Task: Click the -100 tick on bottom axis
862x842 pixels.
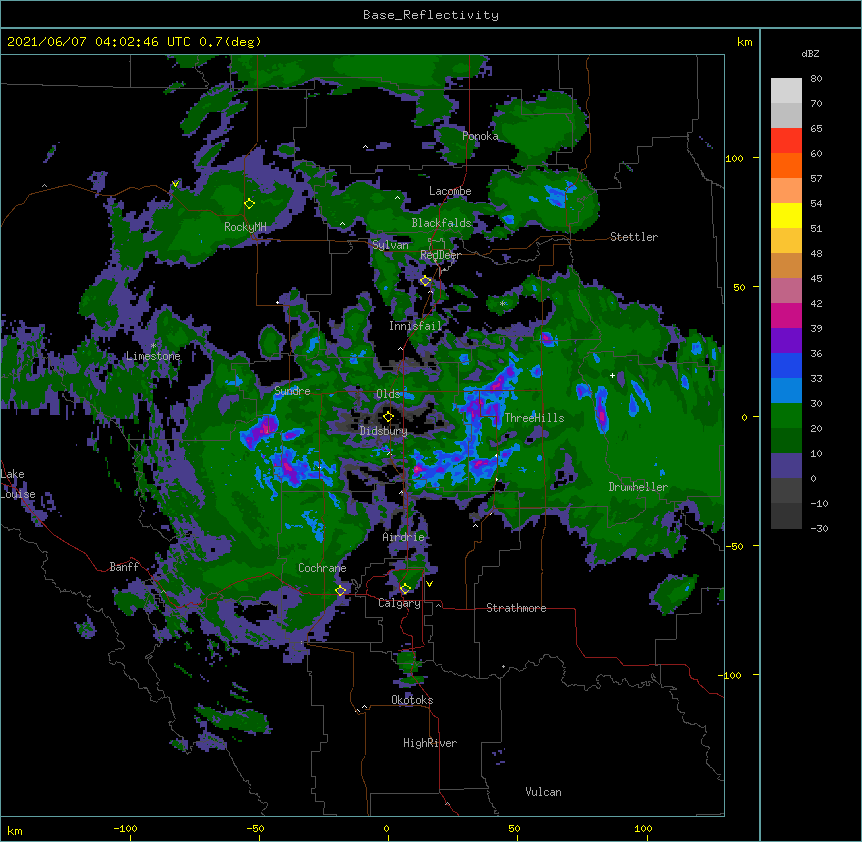Action: tap(125, 829)
